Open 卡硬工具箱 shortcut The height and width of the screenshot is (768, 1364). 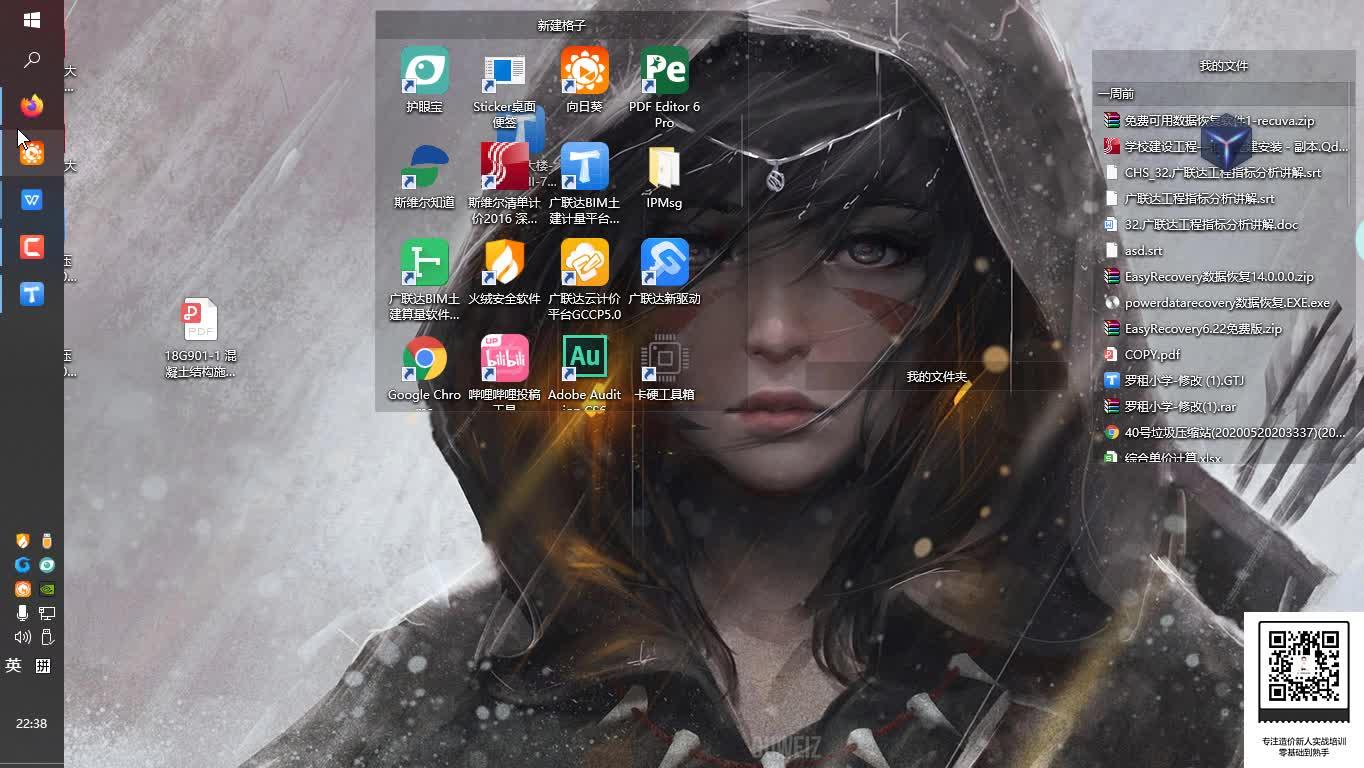(665, 368)
